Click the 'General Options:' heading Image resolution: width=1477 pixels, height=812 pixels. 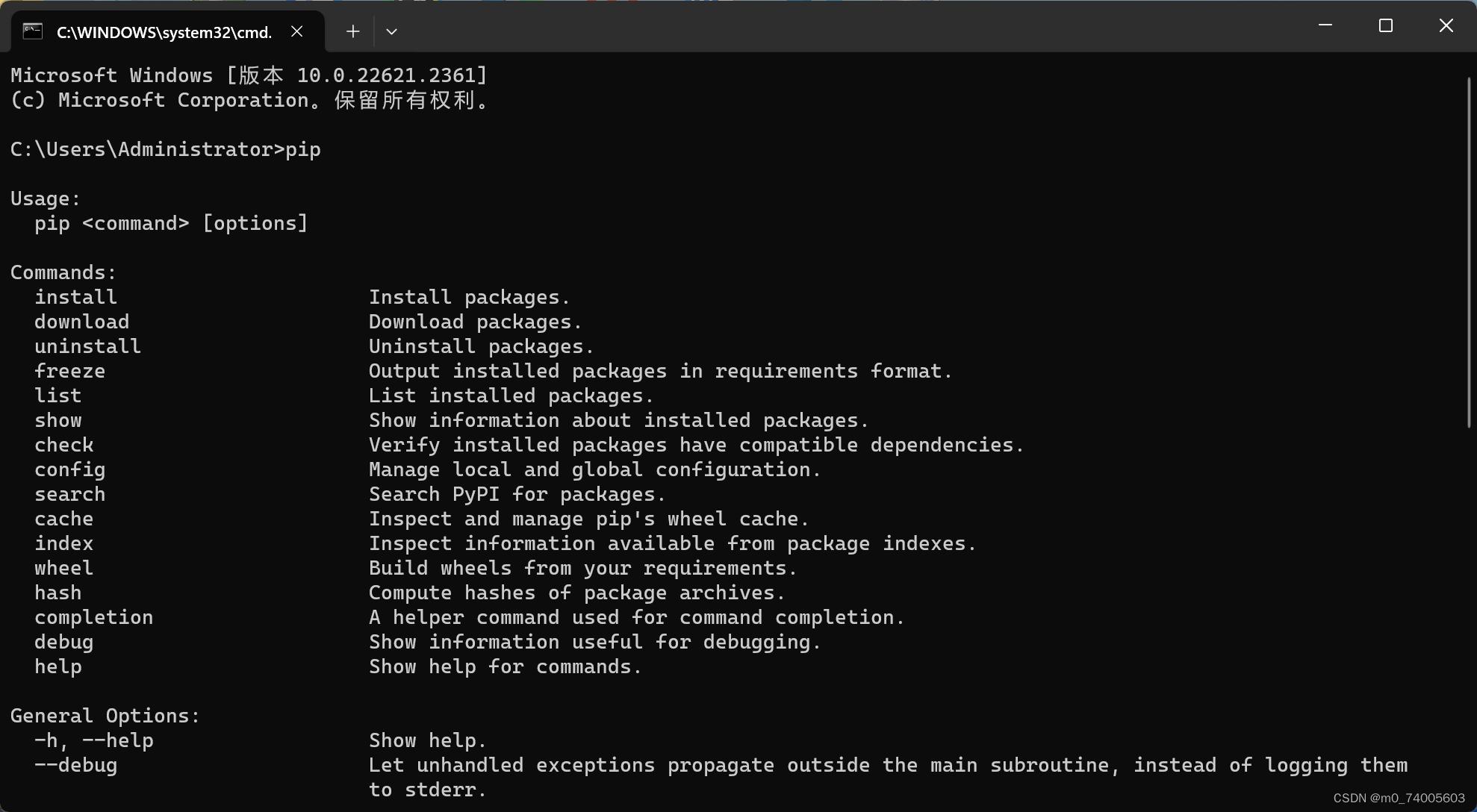[x=105, y=715]
